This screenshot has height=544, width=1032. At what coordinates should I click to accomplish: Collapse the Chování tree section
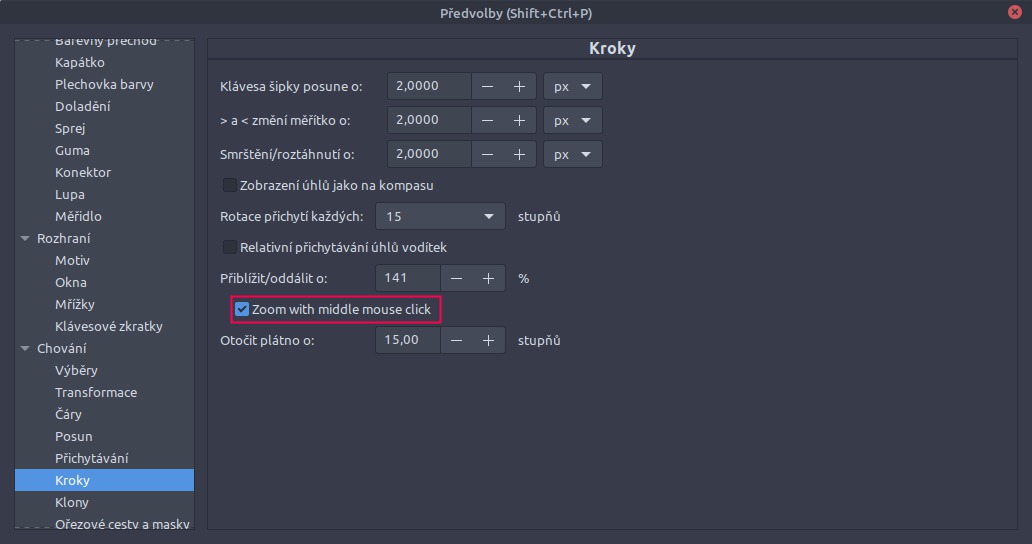click(25, 349)
